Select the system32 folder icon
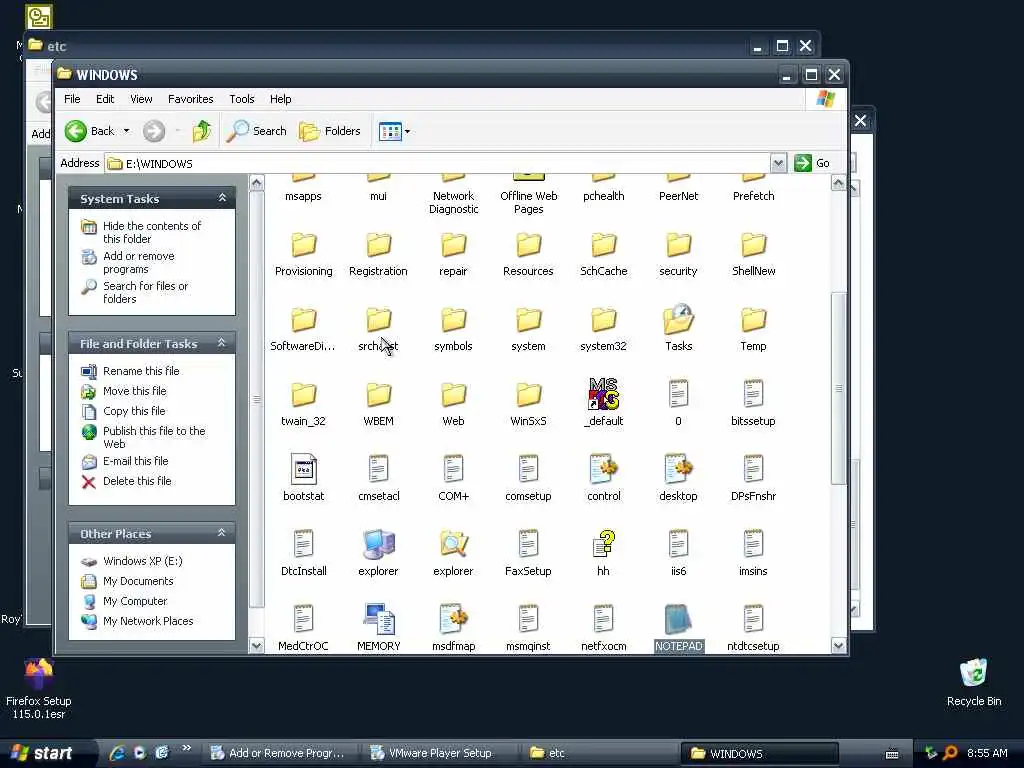Screen dimensions: 1024x768 click(x=603, y=320)
